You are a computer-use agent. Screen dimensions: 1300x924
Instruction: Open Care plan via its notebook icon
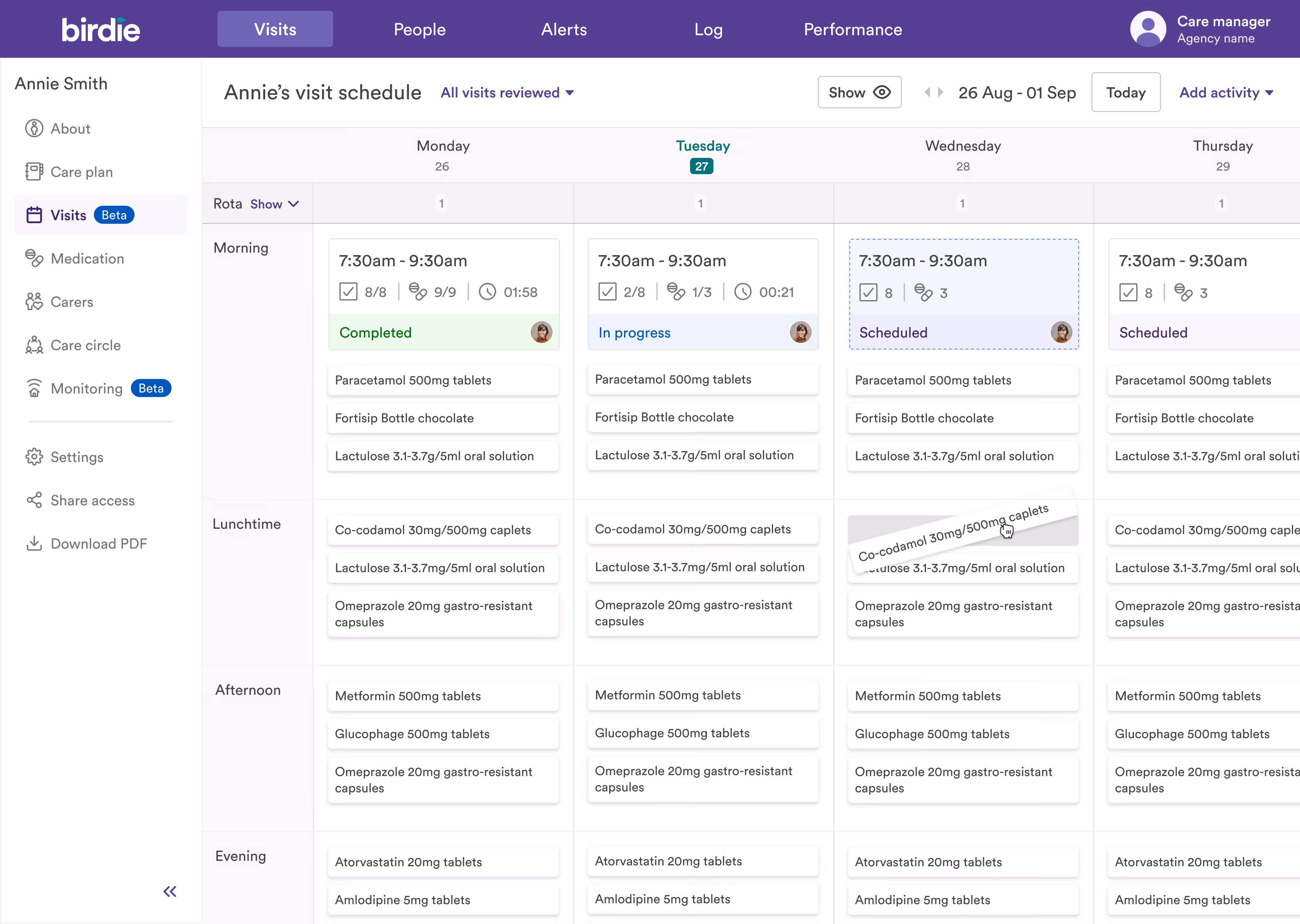tap(34, 172)
